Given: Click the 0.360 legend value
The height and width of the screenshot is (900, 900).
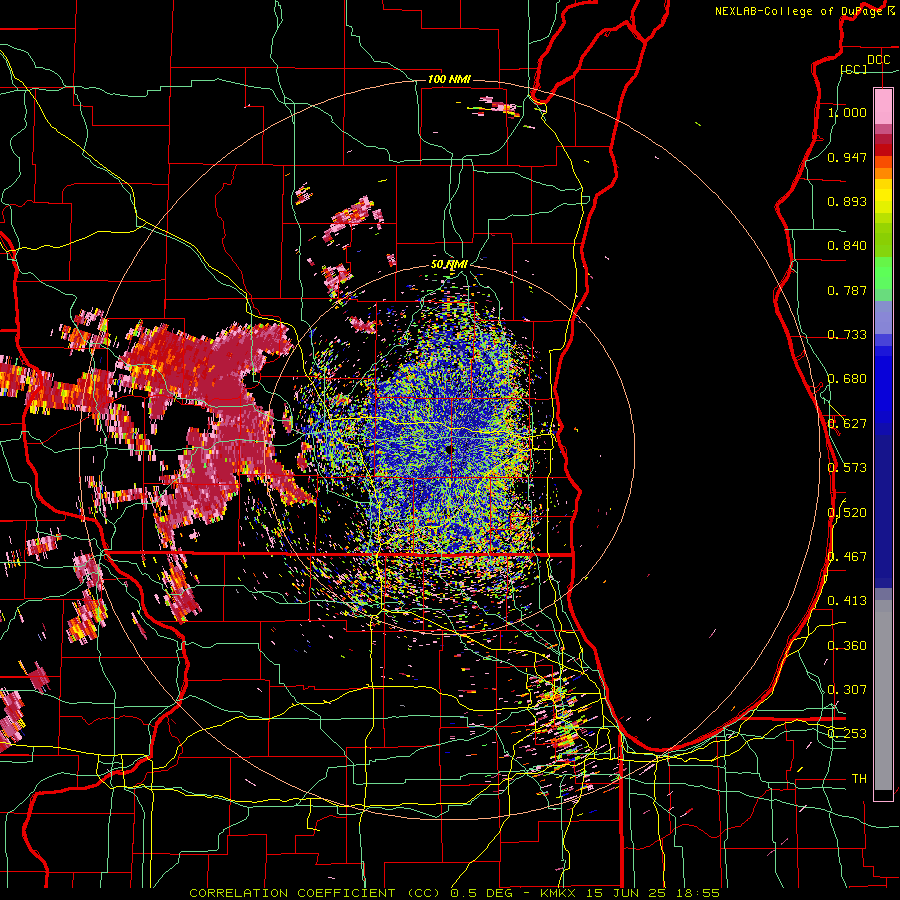Looking at the screenshot, I should coord(847,646).
